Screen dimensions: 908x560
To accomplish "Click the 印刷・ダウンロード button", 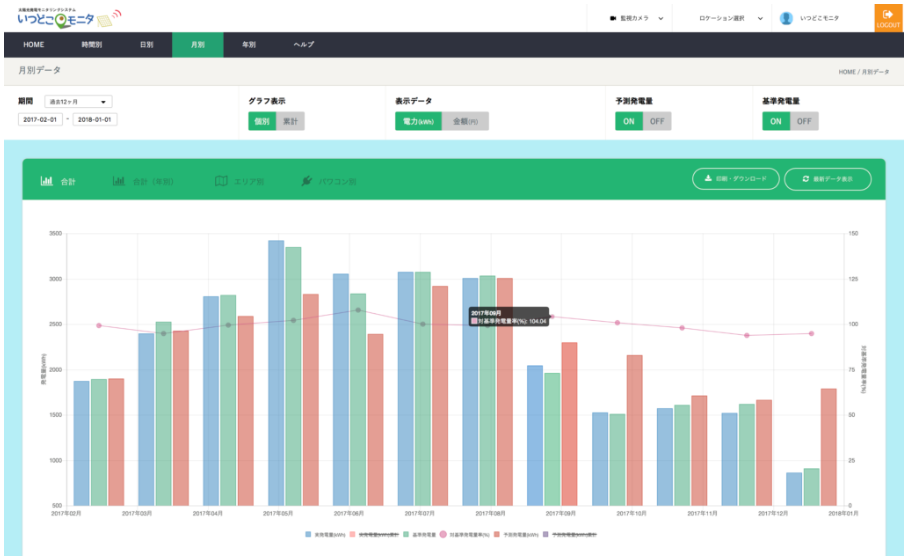I will coord(735,179).
